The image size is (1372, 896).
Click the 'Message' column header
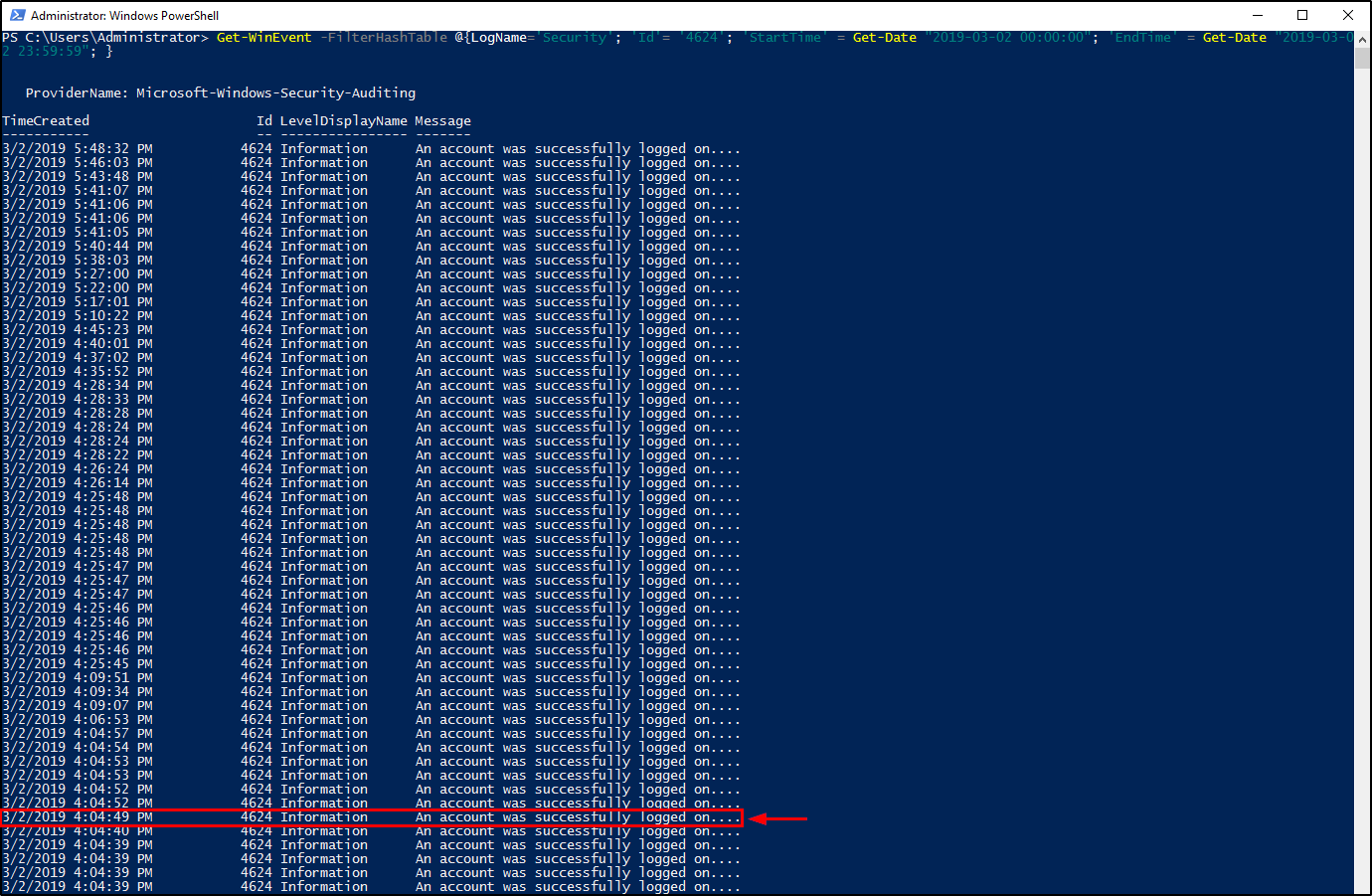click(x=442, y=121)
